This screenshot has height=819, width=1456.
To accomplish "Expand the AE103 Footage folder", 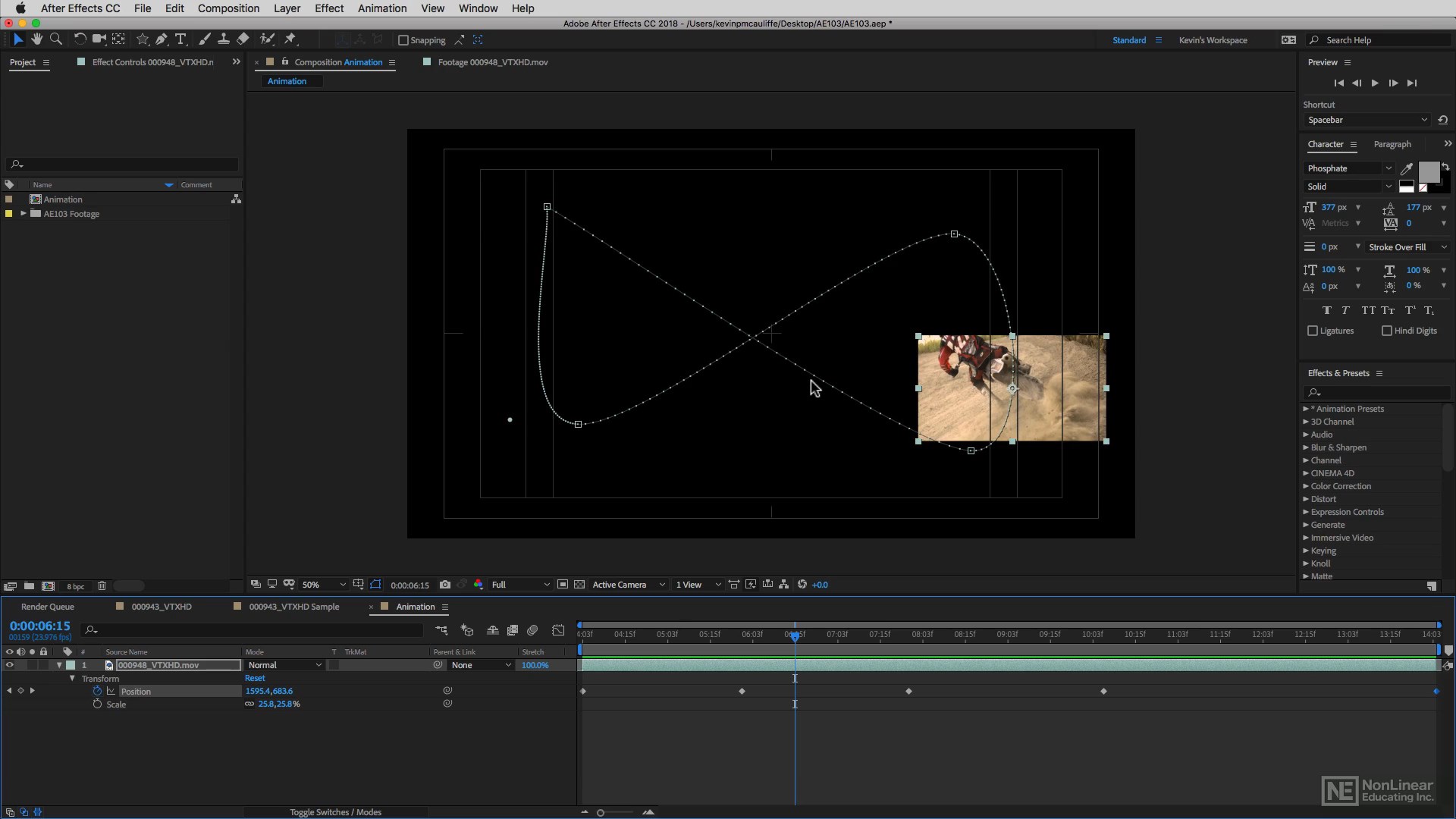I will tap(24, 214).
